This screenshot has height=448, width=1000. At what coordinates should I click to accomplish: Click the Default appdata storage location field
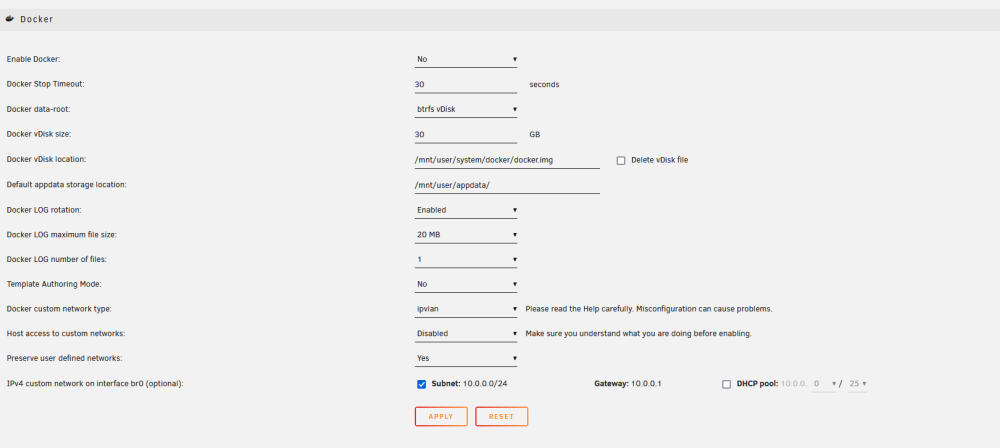507,185
